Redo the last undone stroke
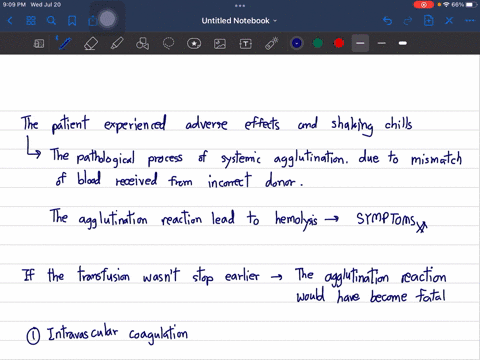 coord(408,21)
